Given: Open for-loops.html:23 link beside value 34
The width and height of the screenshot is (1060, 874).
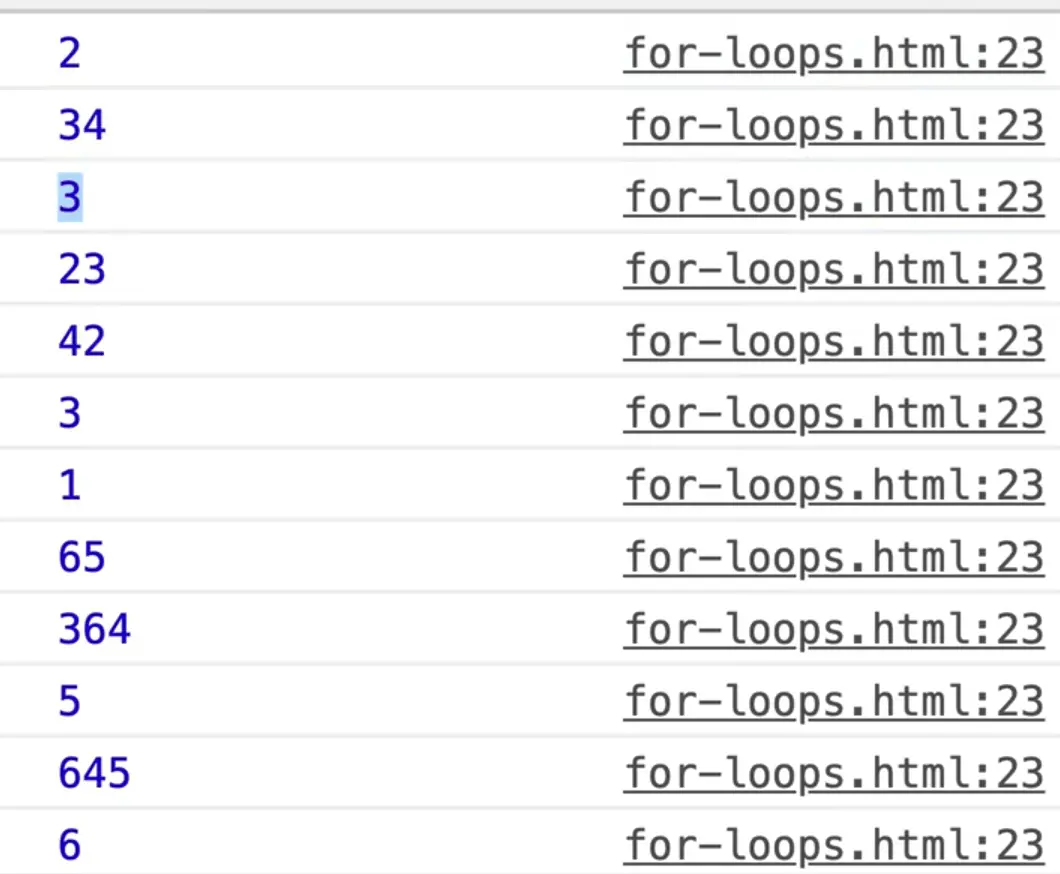Looking at the screenshot, I should 834,125.
